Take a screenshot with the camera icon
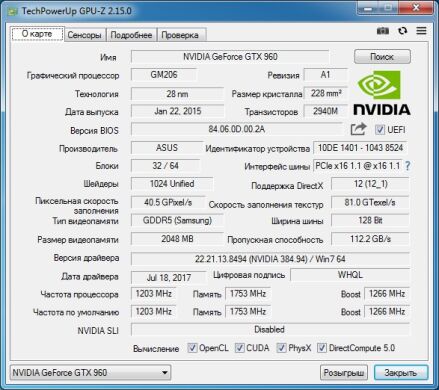Viewport: 439px width, 390px height. [383, 31]
